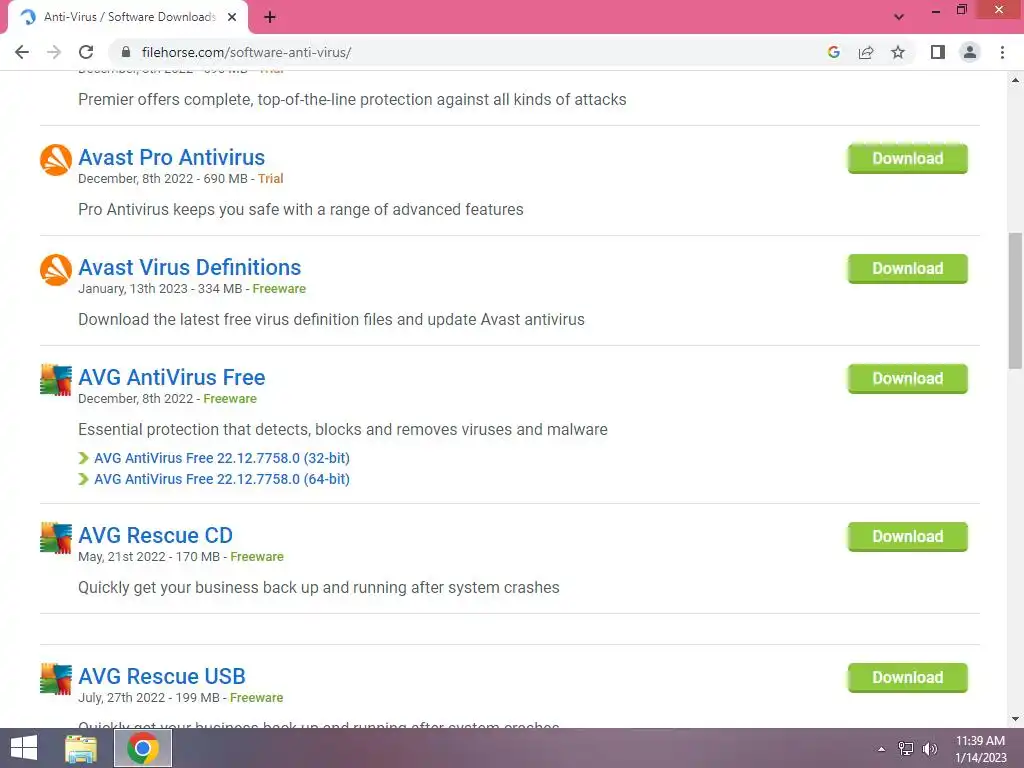Download AVG AntiVirus Free

pyautogui.click(x=907, y=379)
